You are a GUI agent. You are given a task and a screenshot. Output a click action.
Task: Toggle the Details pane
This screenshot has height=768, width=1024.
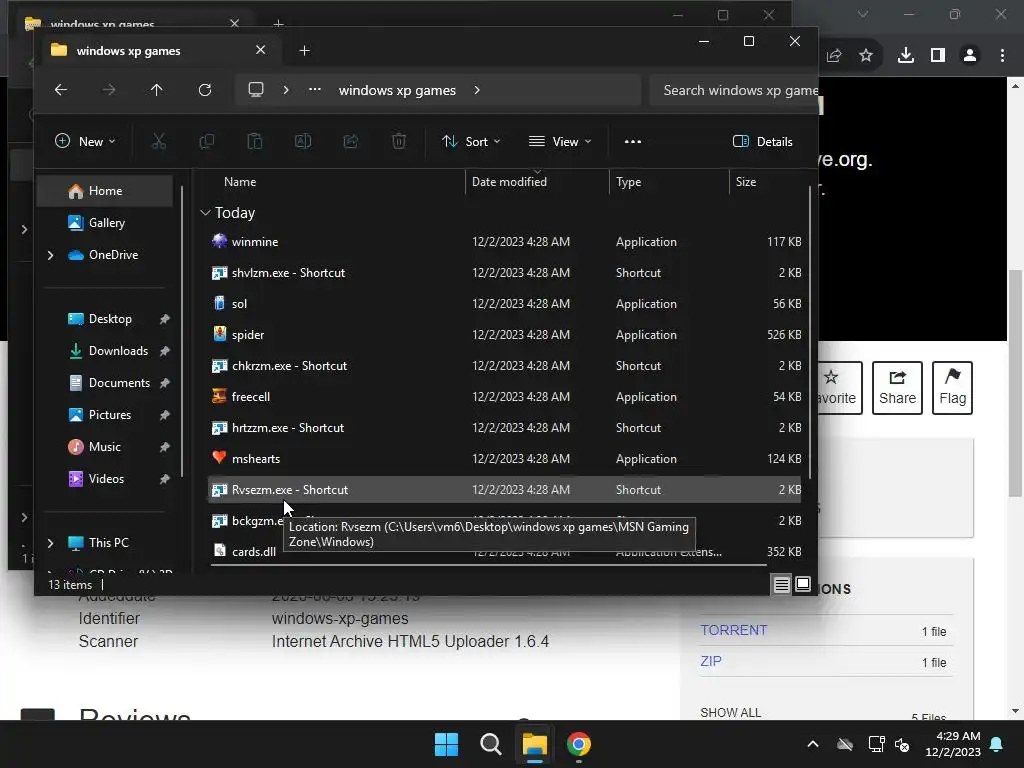763,141
